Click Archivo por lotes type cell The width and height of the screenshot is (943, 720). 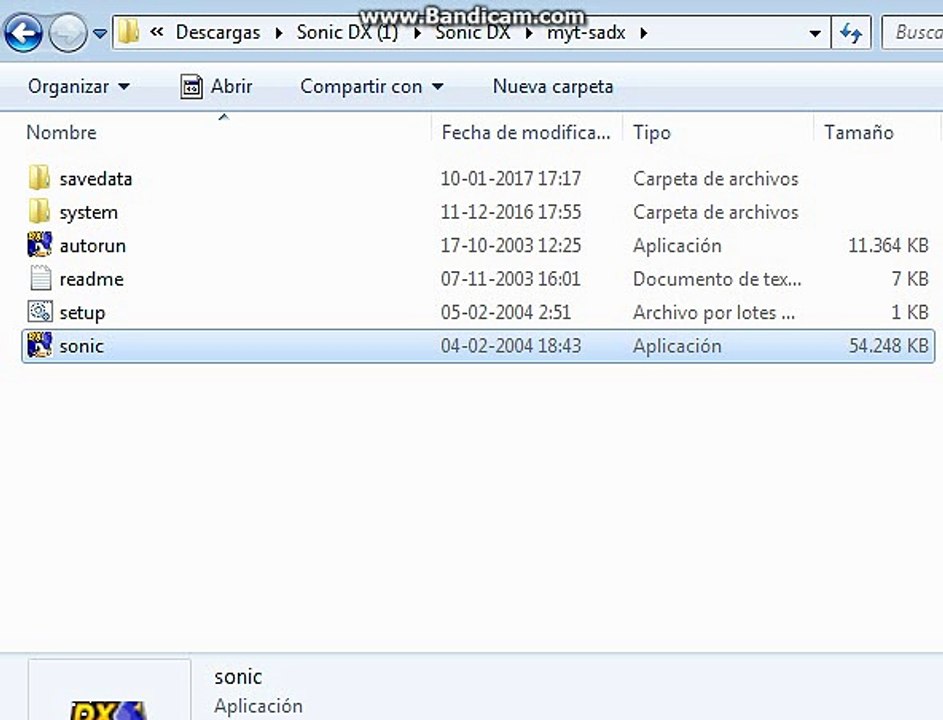point(714,313)
